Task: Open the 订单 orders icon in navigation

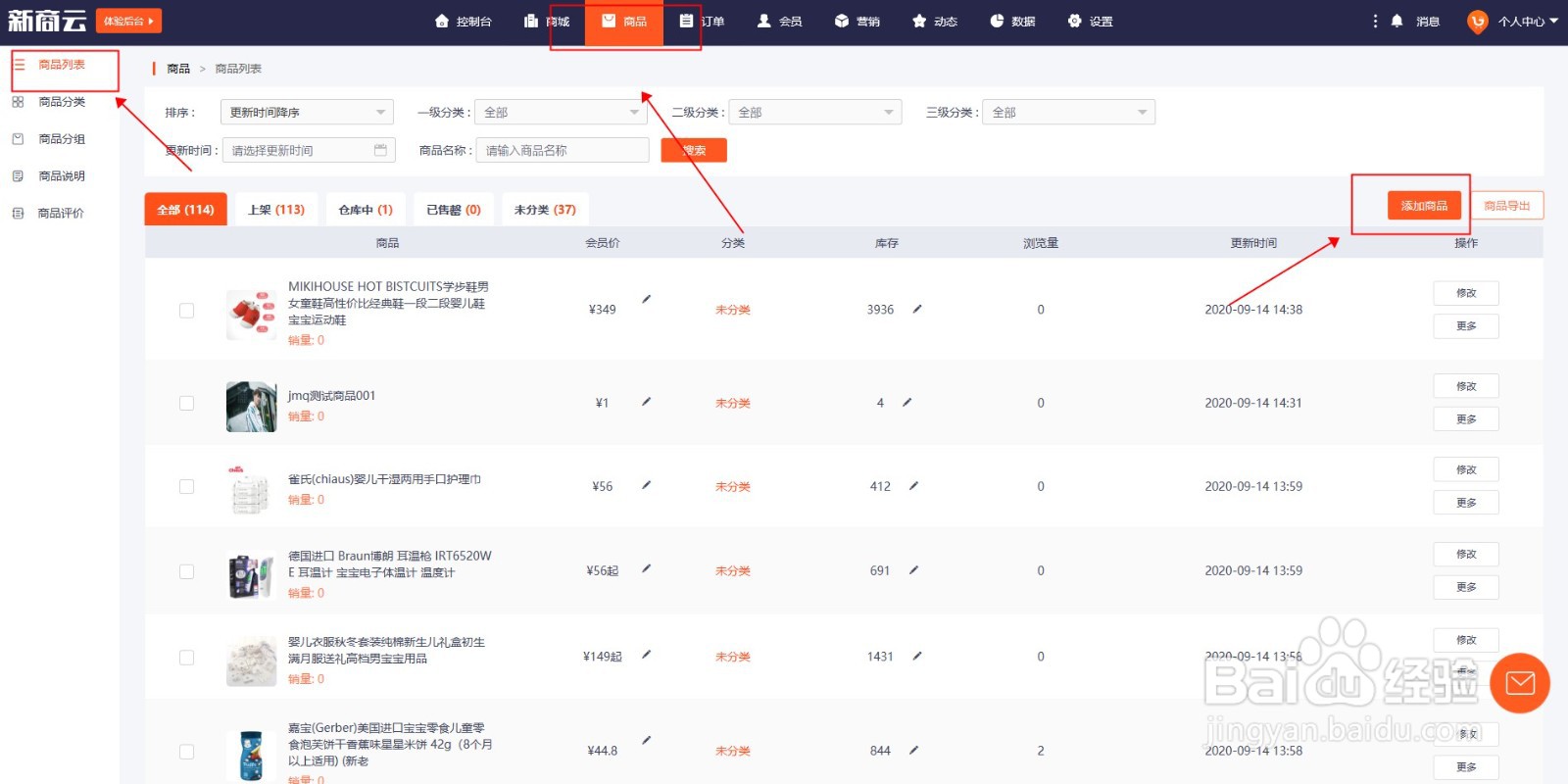Action: [686, 21]
